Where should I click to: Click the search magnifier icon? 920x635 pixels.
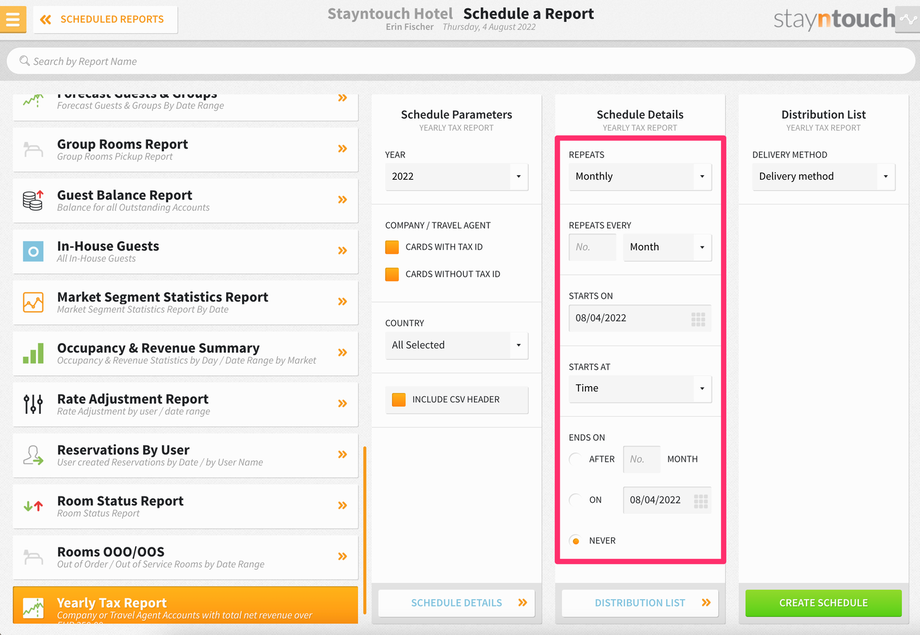coord(24,61)
